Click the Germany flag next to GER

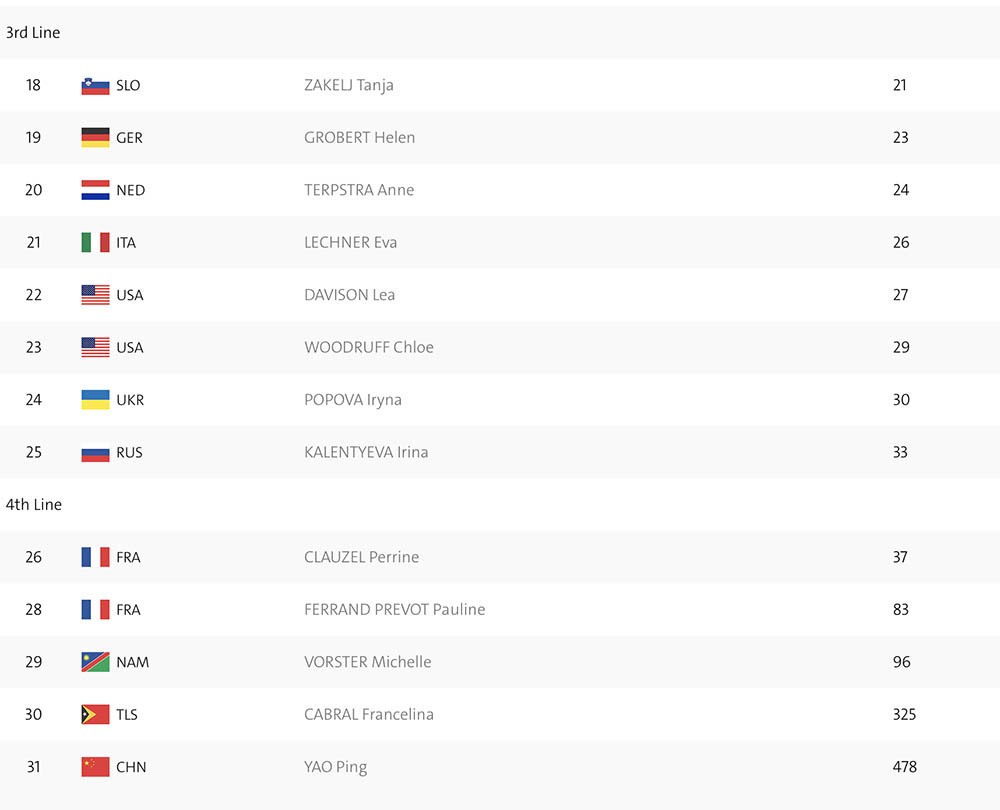[x=95, y=138]
